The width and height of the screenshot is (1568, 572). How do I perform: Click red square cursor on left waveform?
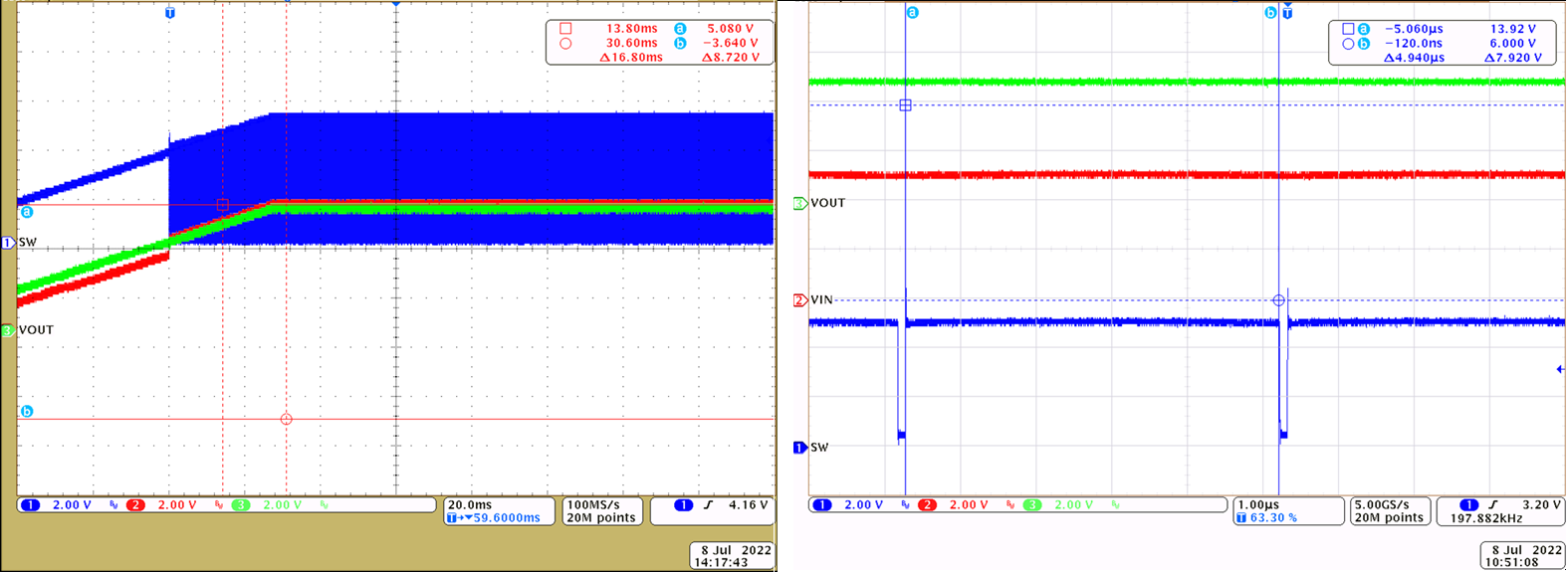[223, 205]
